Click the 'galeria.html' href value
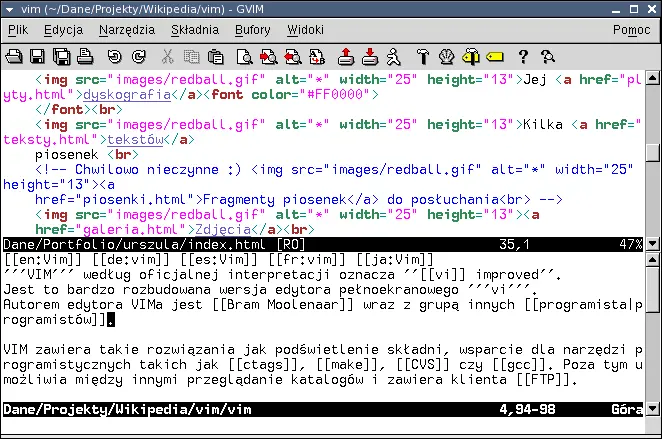 130,229
